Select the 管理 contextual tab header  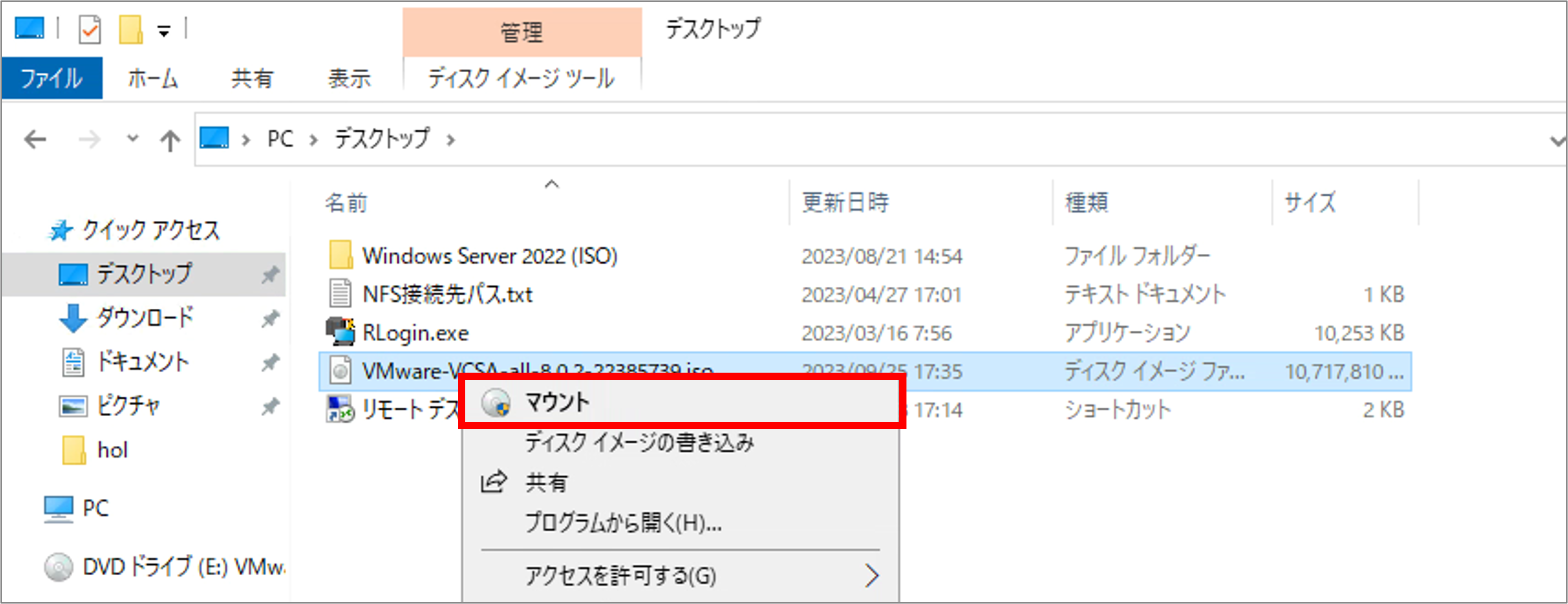coord(522,32)
